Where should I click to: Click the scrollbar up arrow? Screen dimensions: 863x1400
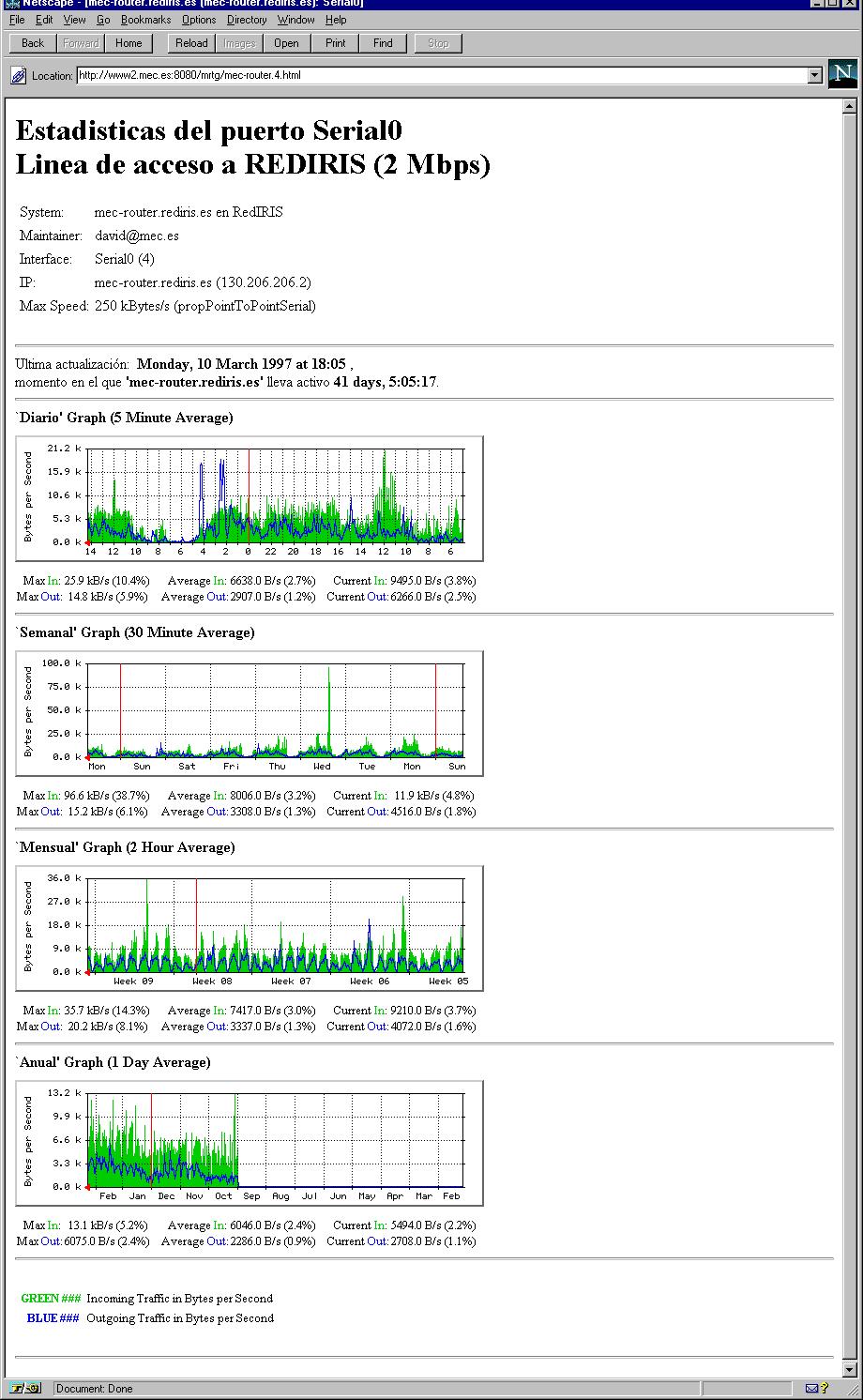pyautogui.click(x=851, y=106)
